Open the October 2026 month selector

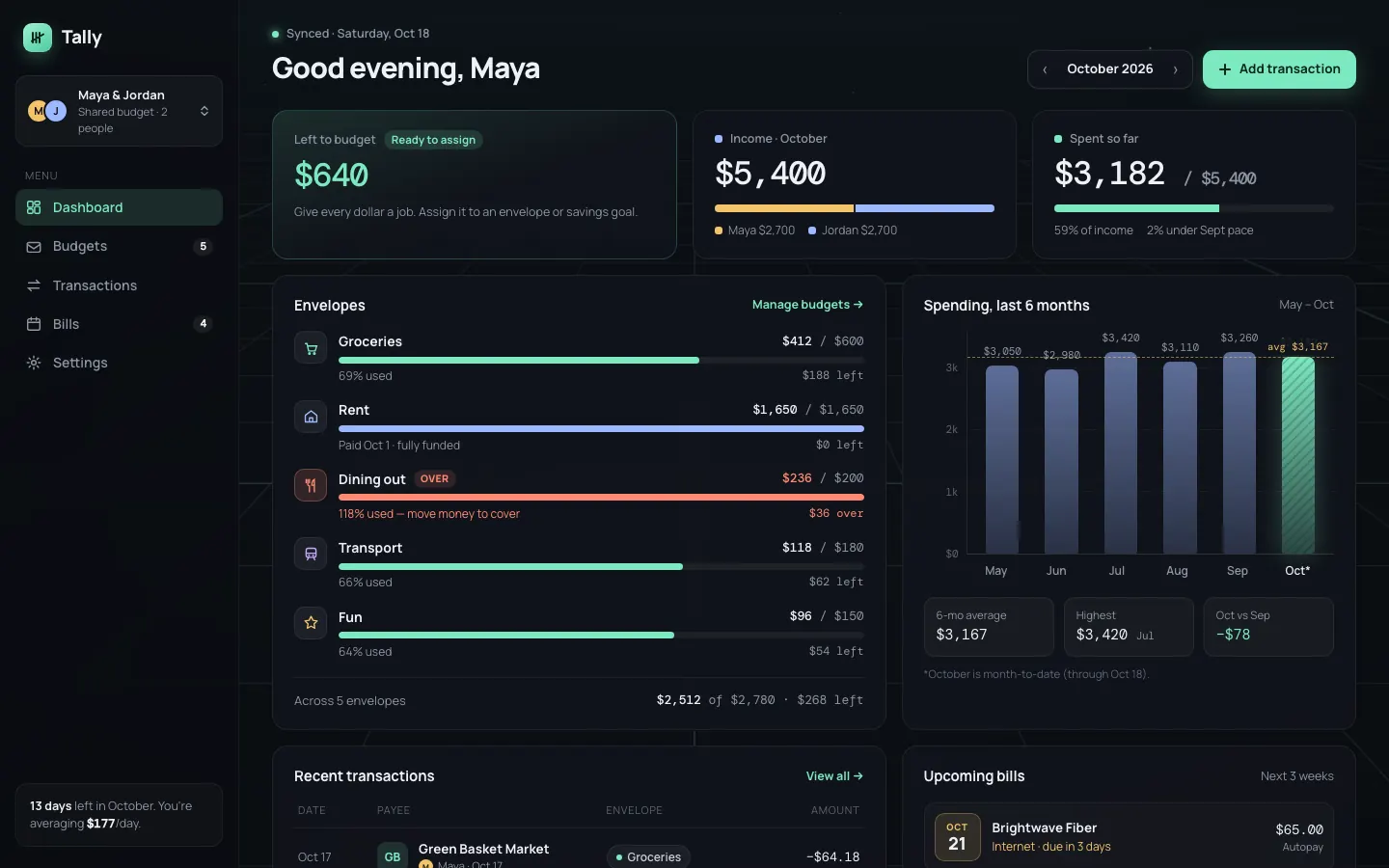pyautogui.click(x=1110, y=69)
